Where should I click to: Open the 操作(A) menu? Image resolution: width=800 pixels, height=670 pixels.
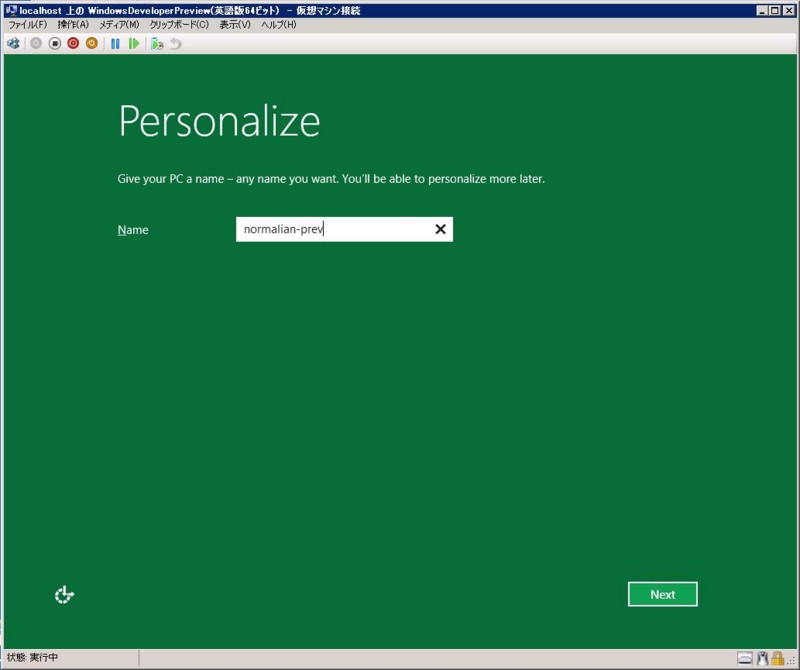click(73, 24)
